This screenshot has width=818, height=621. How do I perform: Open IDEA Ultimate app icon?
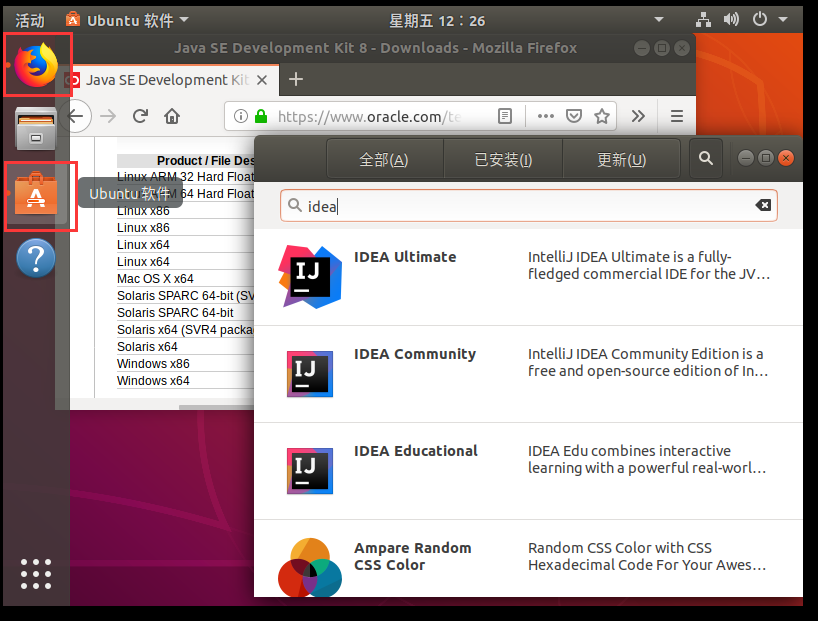310,277
